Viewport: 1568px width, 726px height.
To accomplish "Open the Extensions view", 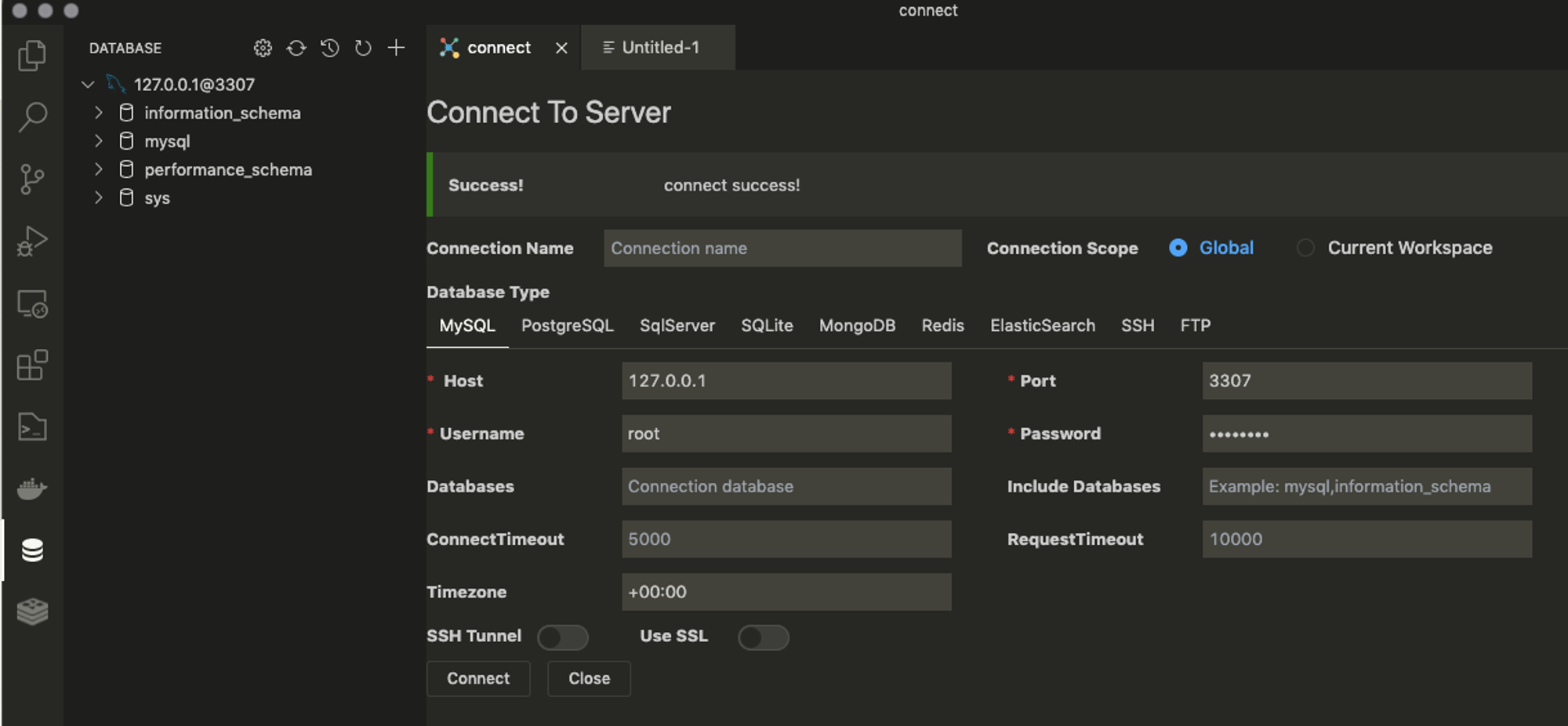I will click(x=32, y=365).
